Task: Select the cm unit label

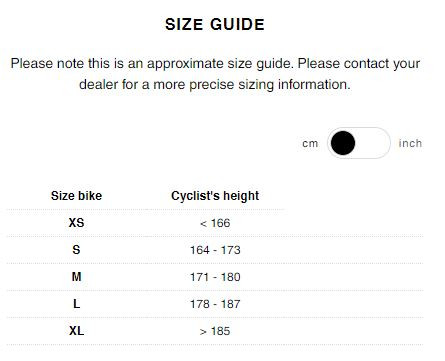Action: pyautogui.click(x=310, y=144)
